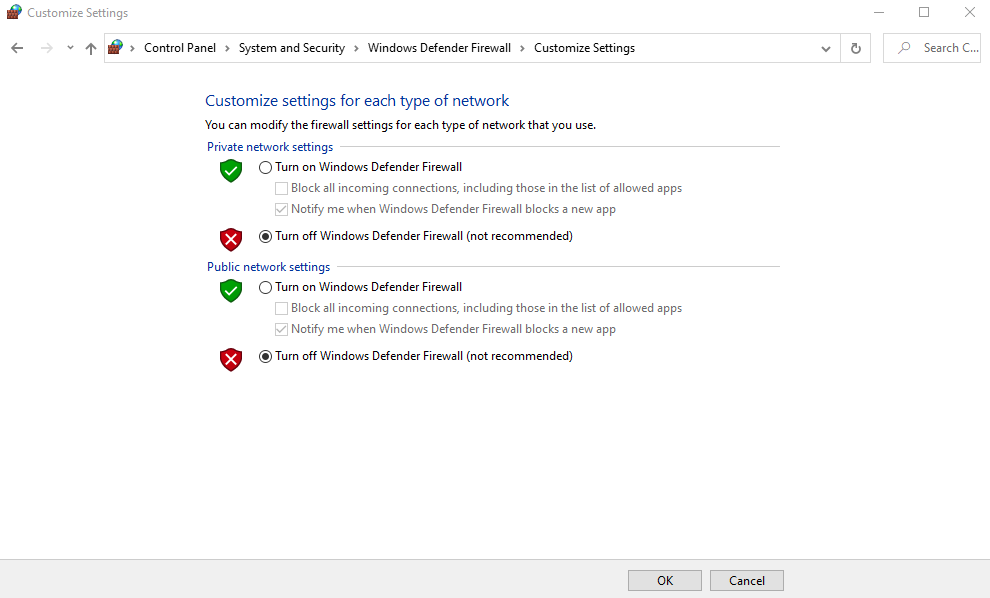Screen dimensions: 990x598
Task: Click the green shield under Private network
Action: (231, 170)
